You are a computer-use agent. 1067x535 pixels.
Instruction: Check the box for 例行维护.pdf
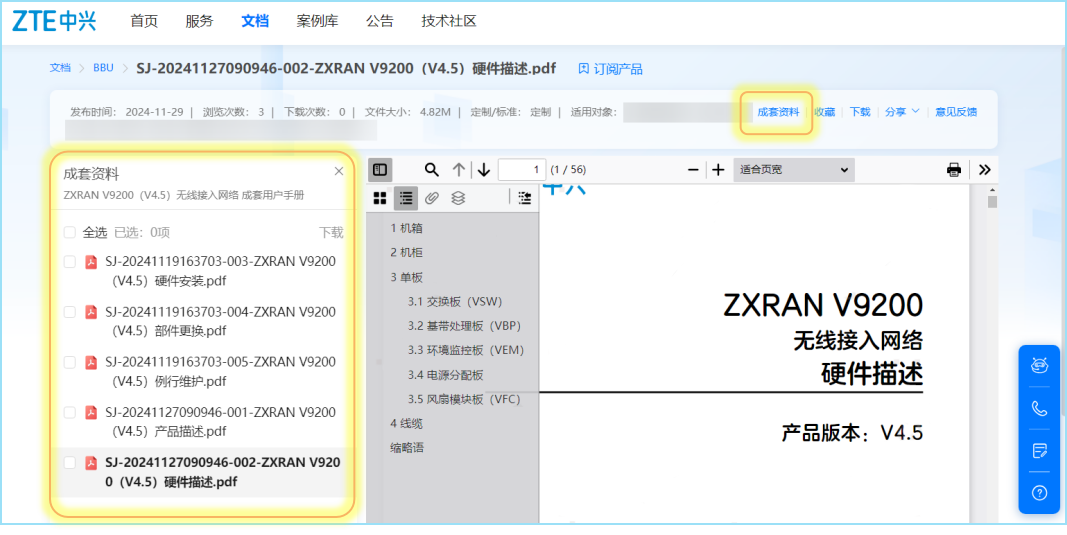tap(69, 362)
